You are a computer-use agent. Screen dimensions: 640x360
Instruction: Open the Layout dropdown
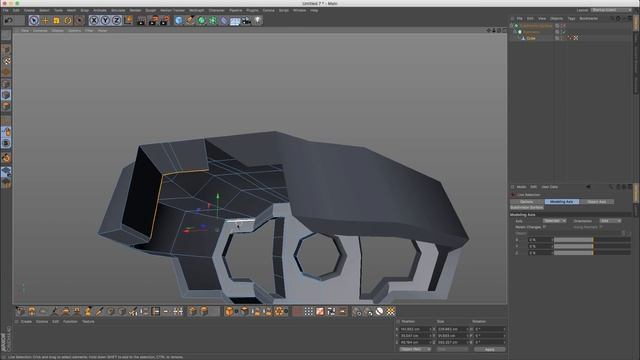point(611,10)
